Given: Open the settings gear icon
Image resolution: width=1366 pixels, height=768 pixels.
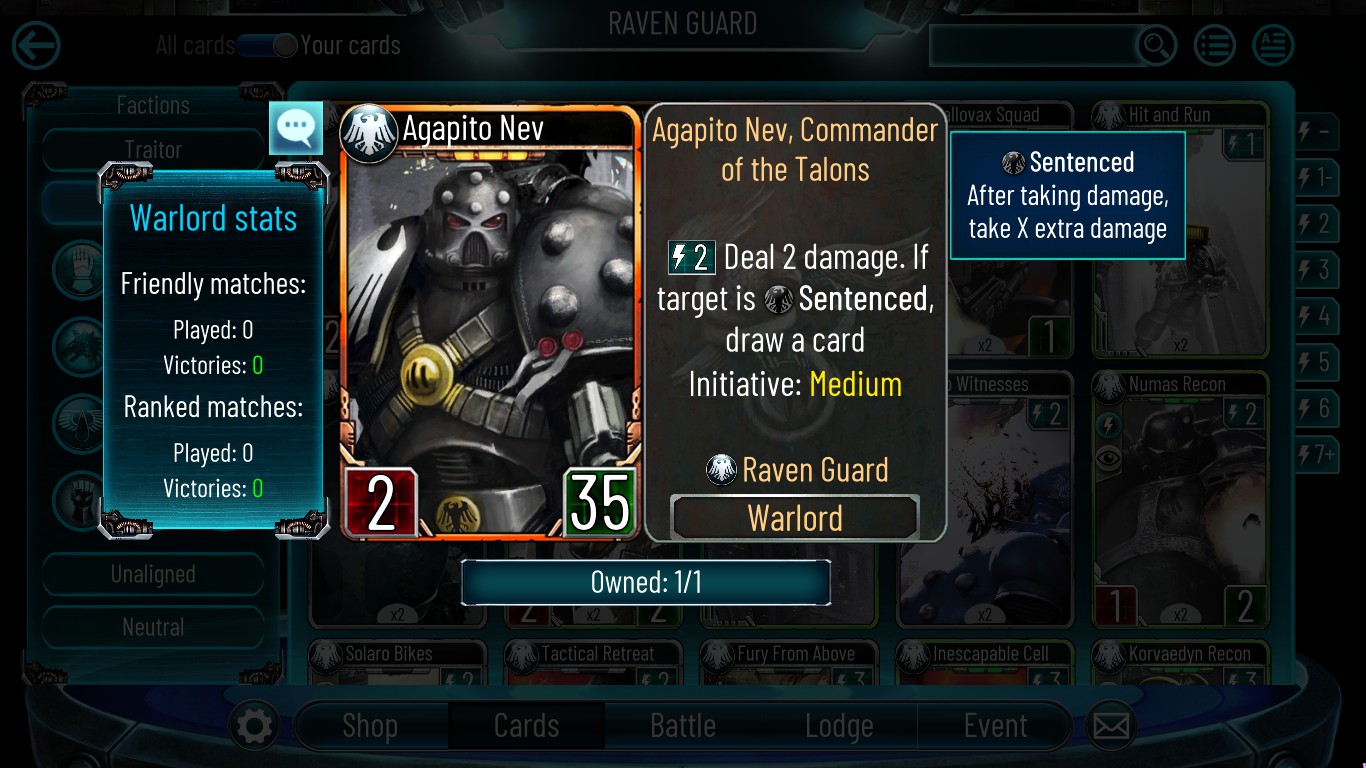Looking at the screenshot, I should pos(254,726).
